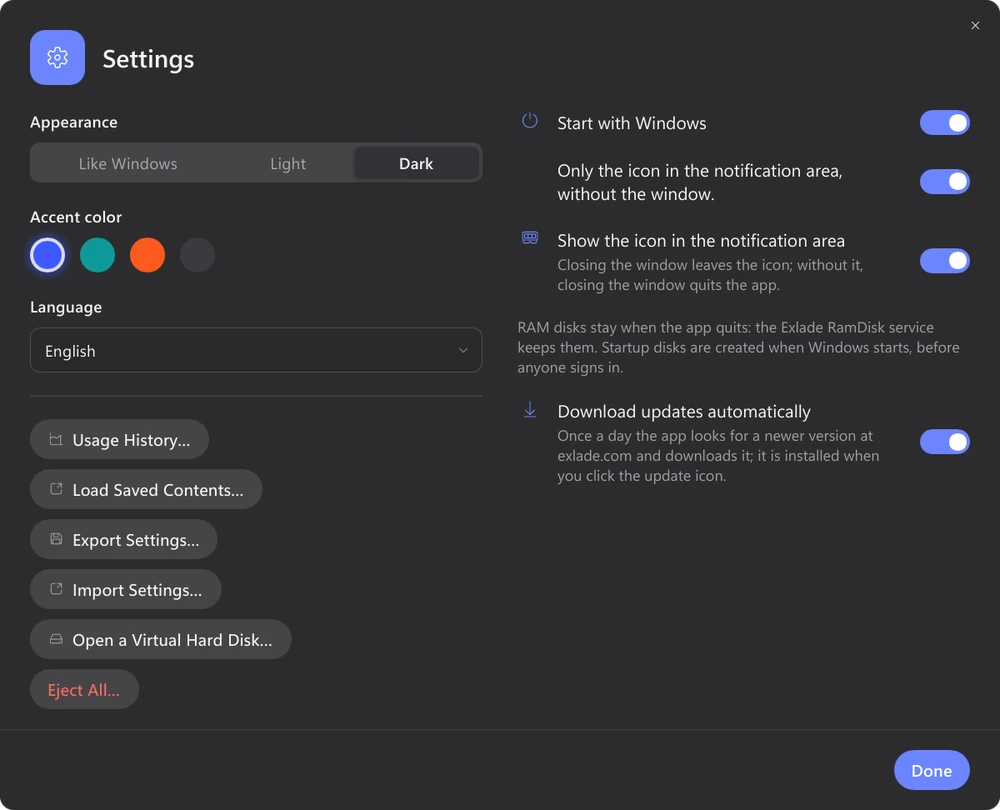Click the Done button
The image size is (1000, 810).
tap(931, 770)
